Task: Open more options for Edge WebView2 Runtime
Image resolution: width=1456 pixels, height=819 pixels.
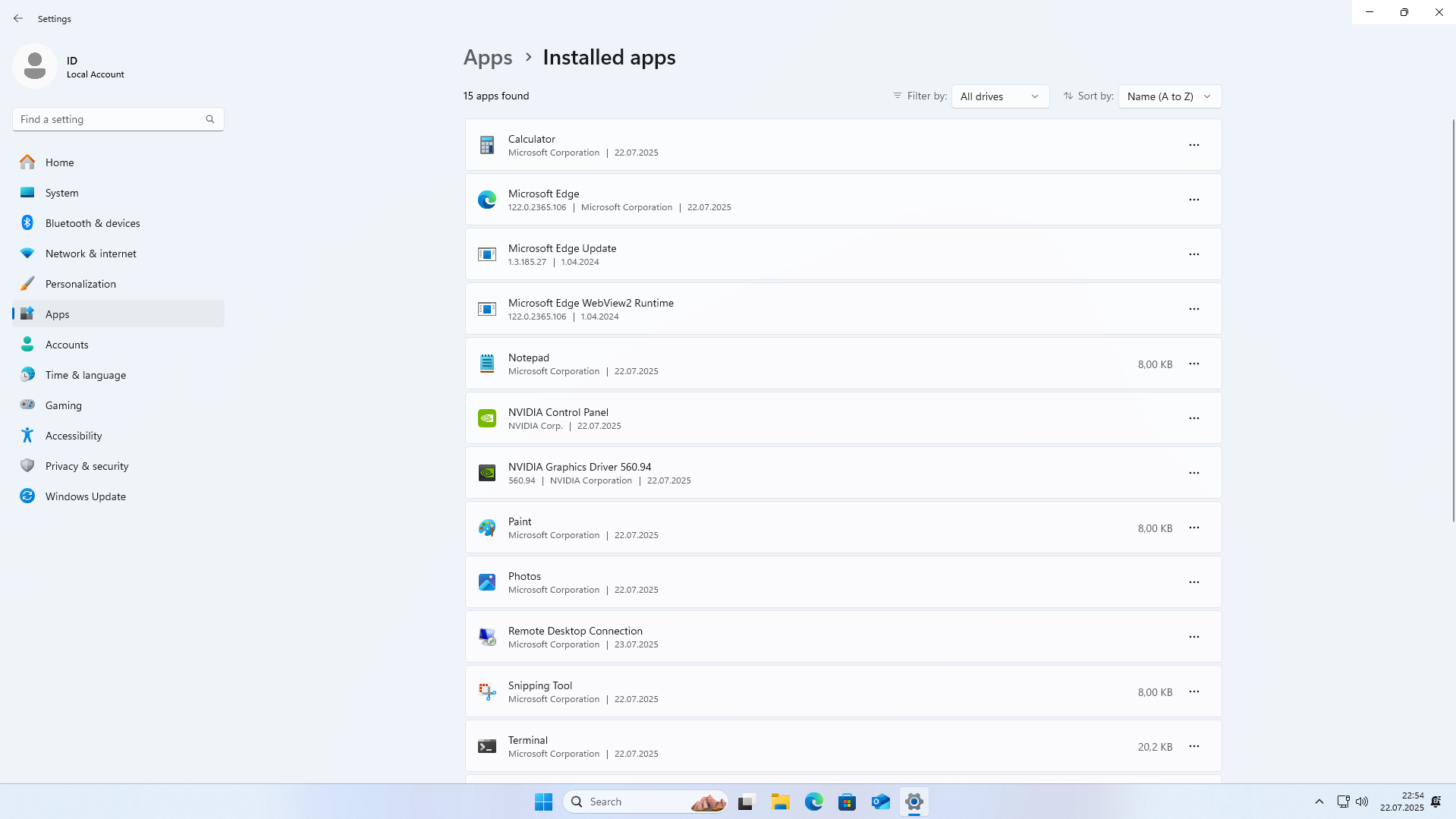Action: coord(1194,309)
